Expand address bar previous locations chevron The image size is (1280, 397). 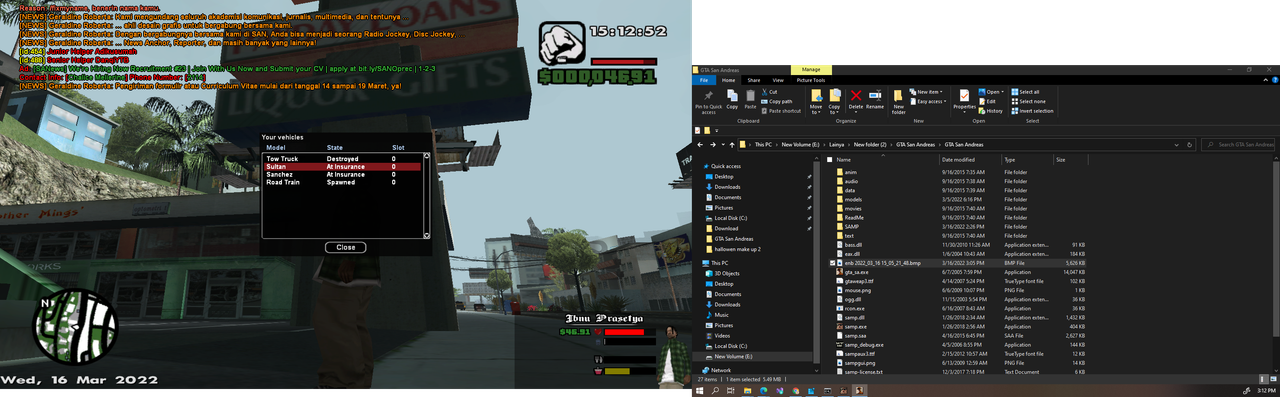(1175, 145)
